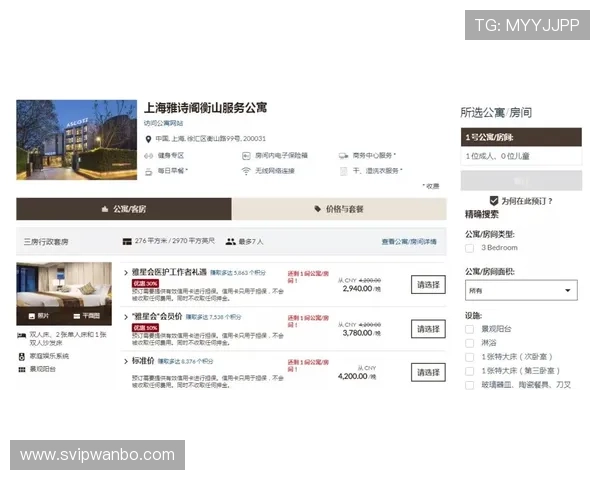
Task: Click the in-room safe icon
Action: [x=246, y=156]
